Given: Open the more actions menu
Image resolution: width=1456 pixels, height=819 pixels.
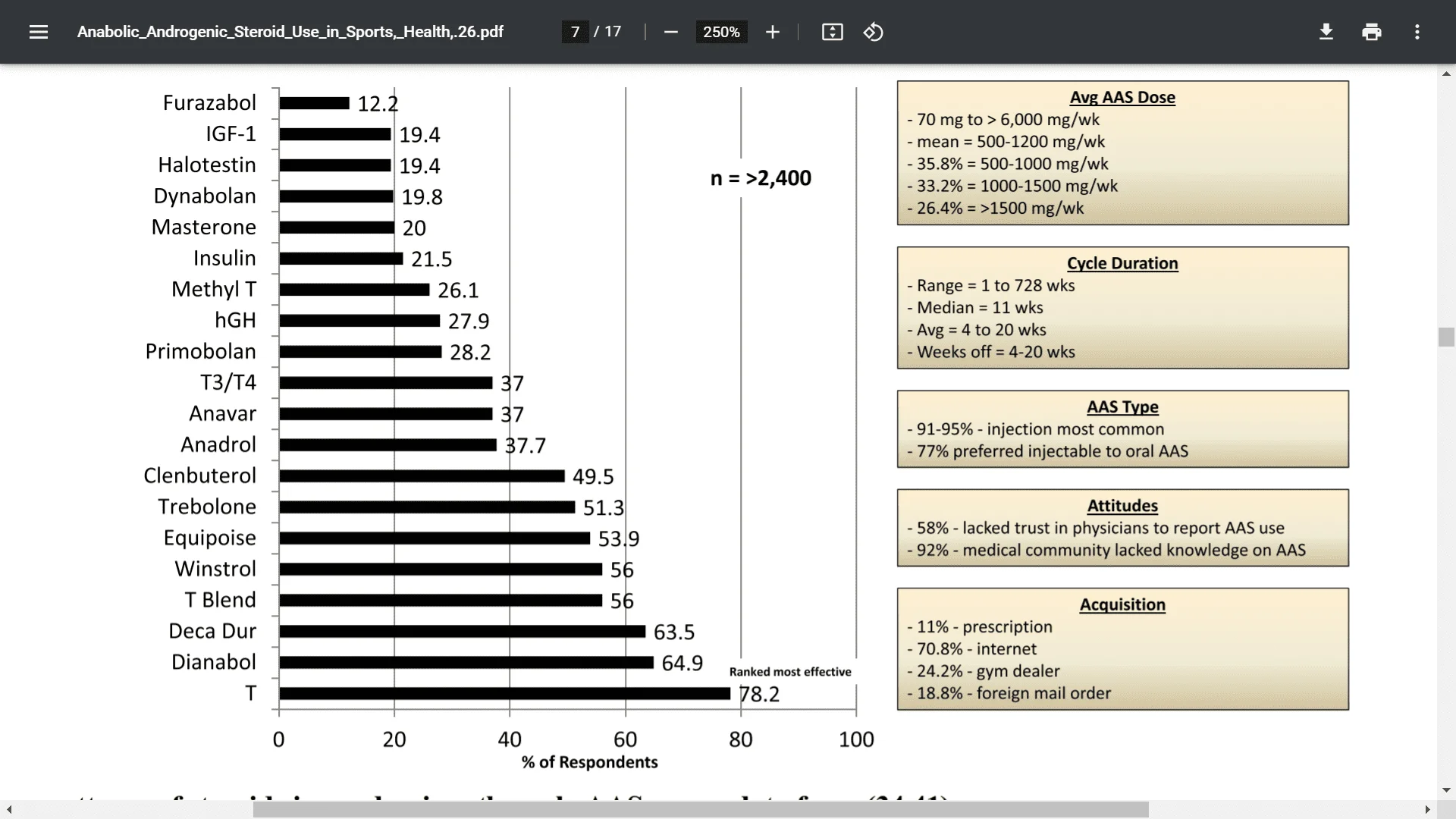Looking at the screenshot, I should pyautogui.click(x=1417, y=32).
